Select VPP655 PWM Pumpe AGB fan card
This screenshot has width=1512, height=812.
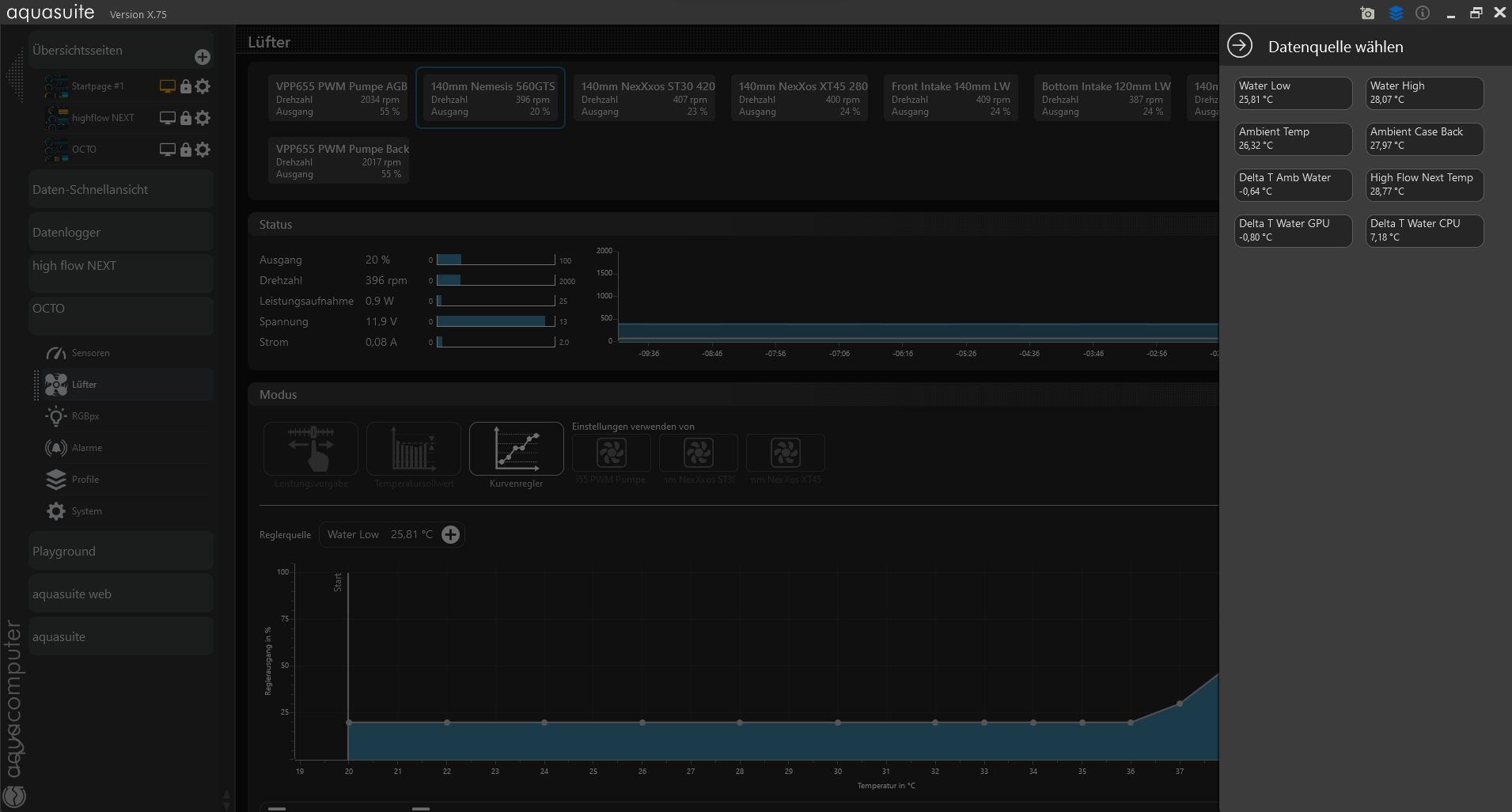click(x=339, y=98)
